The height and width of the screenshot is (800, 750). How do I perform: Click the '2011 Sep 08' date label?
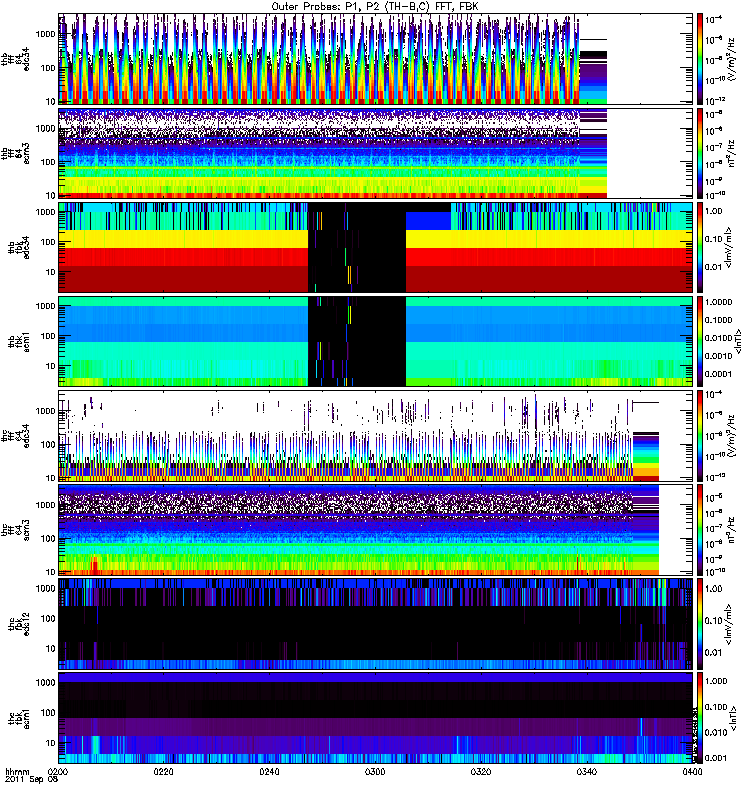[32, 779]
